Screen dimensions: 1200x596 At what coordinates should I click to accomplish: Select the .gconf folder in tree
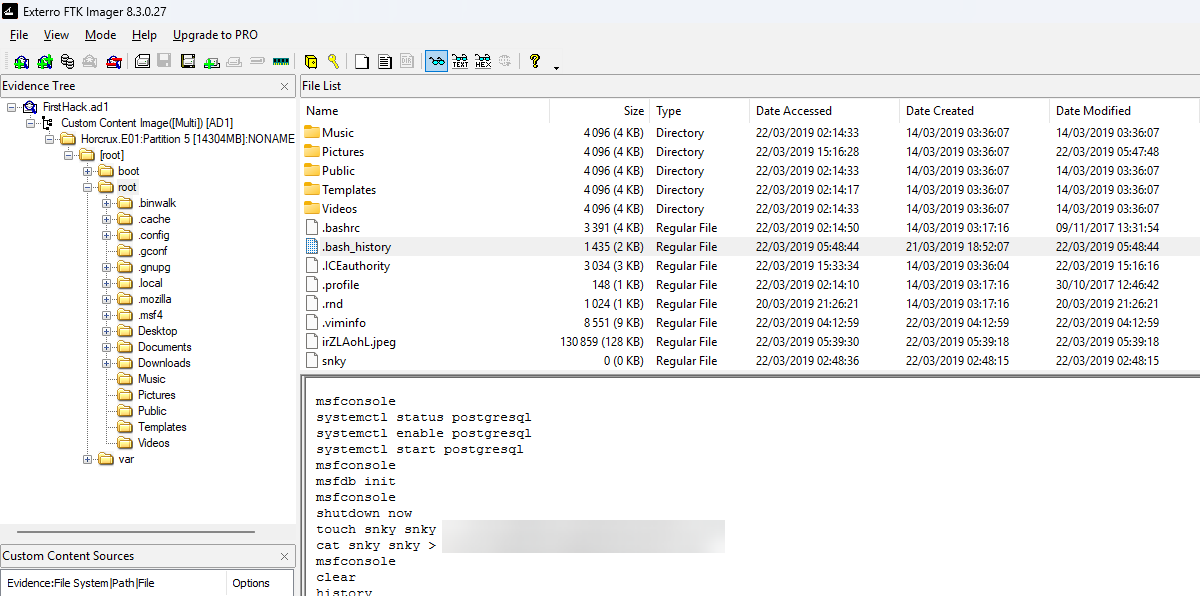point(153,251)
